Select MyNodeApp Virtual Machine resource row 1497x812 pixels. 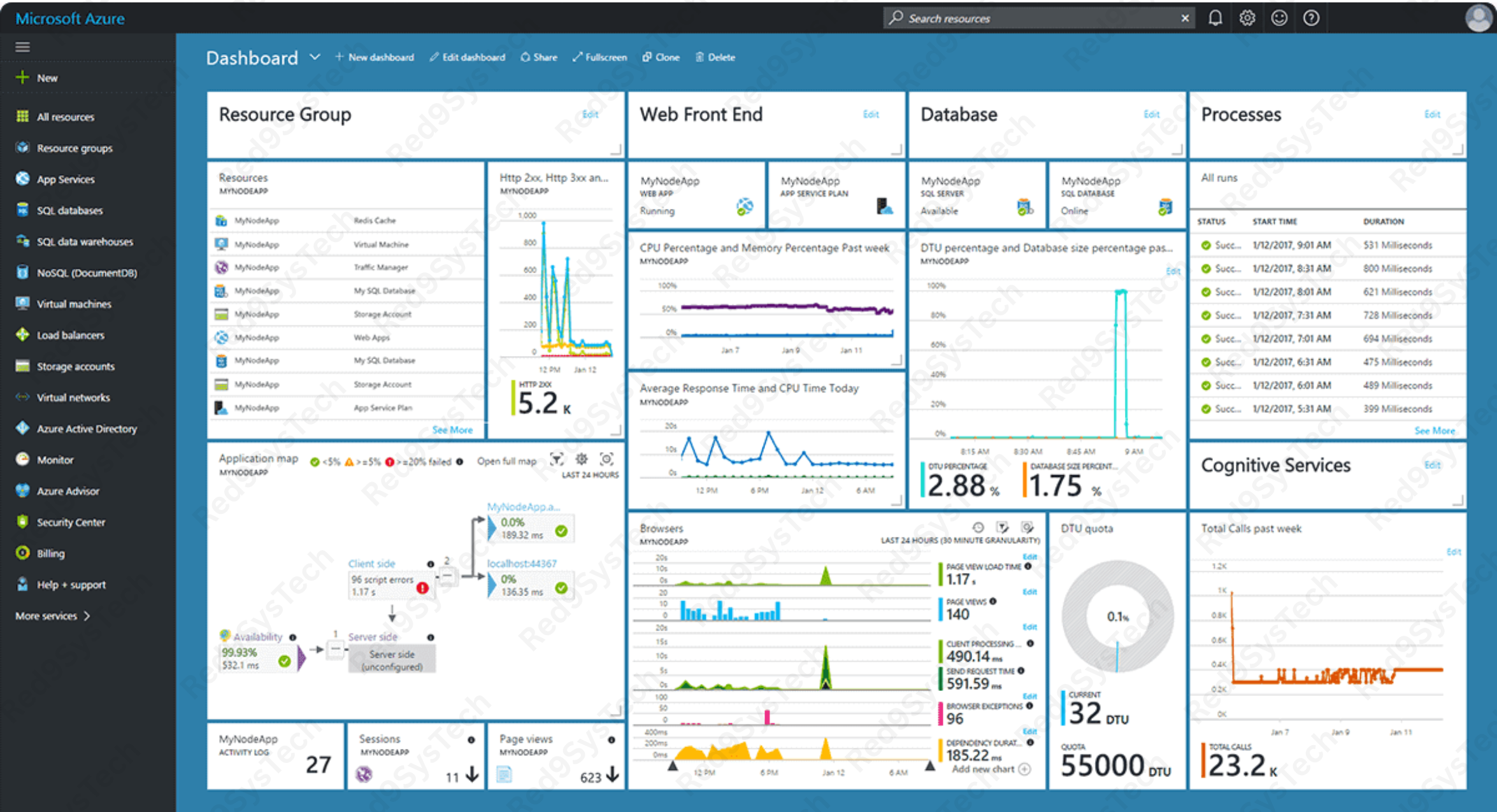(x=347, y=244)
